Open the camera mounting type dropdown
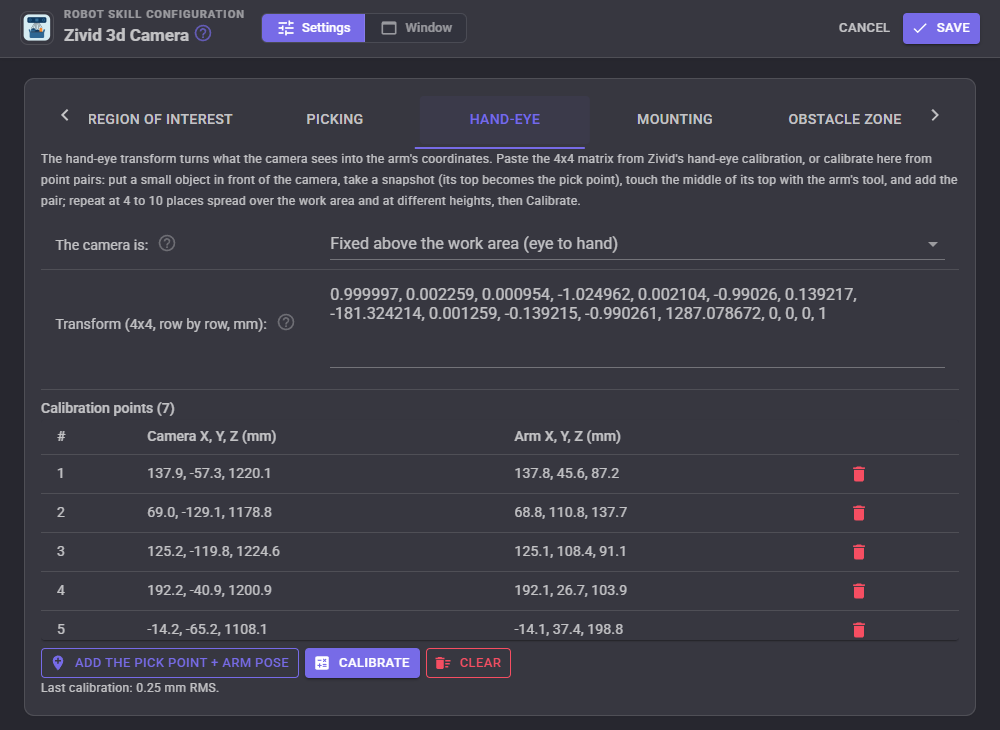The height and width of the screenshot is (730, 1000). click(637, 244)
